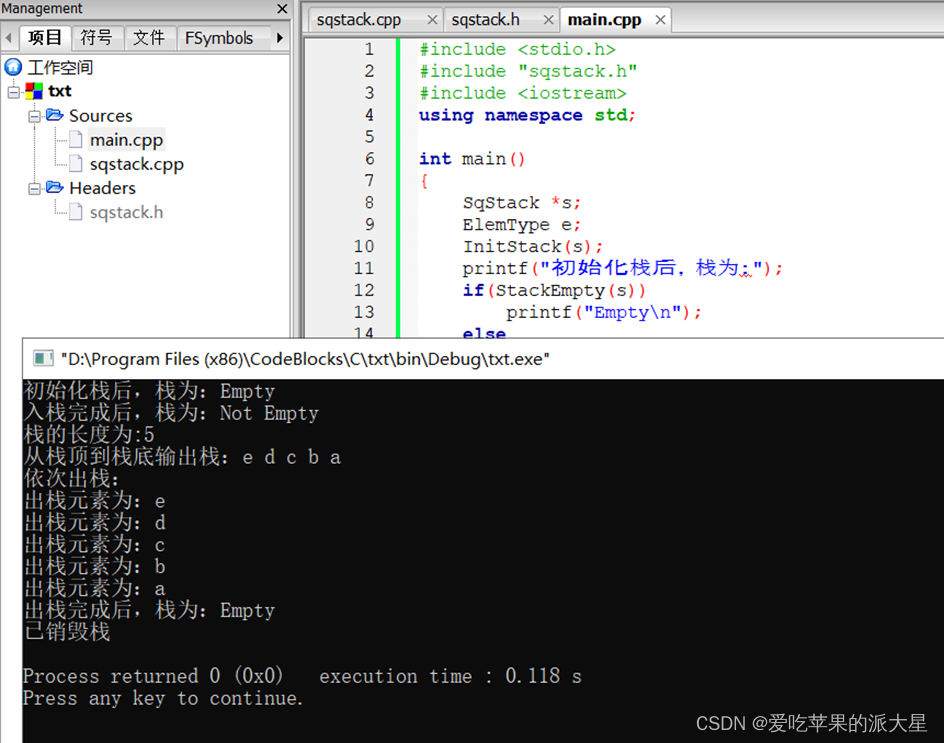The width and height of the screenshot is (944, 743).
Task: Click the Headers folder icon
Action: point(55,187)
